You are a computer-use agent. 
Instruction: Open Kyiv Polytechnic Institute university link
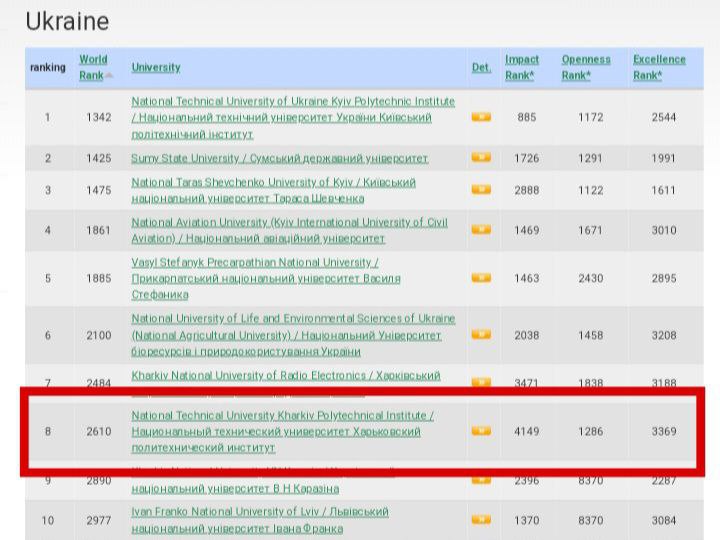tap(293, 118)
